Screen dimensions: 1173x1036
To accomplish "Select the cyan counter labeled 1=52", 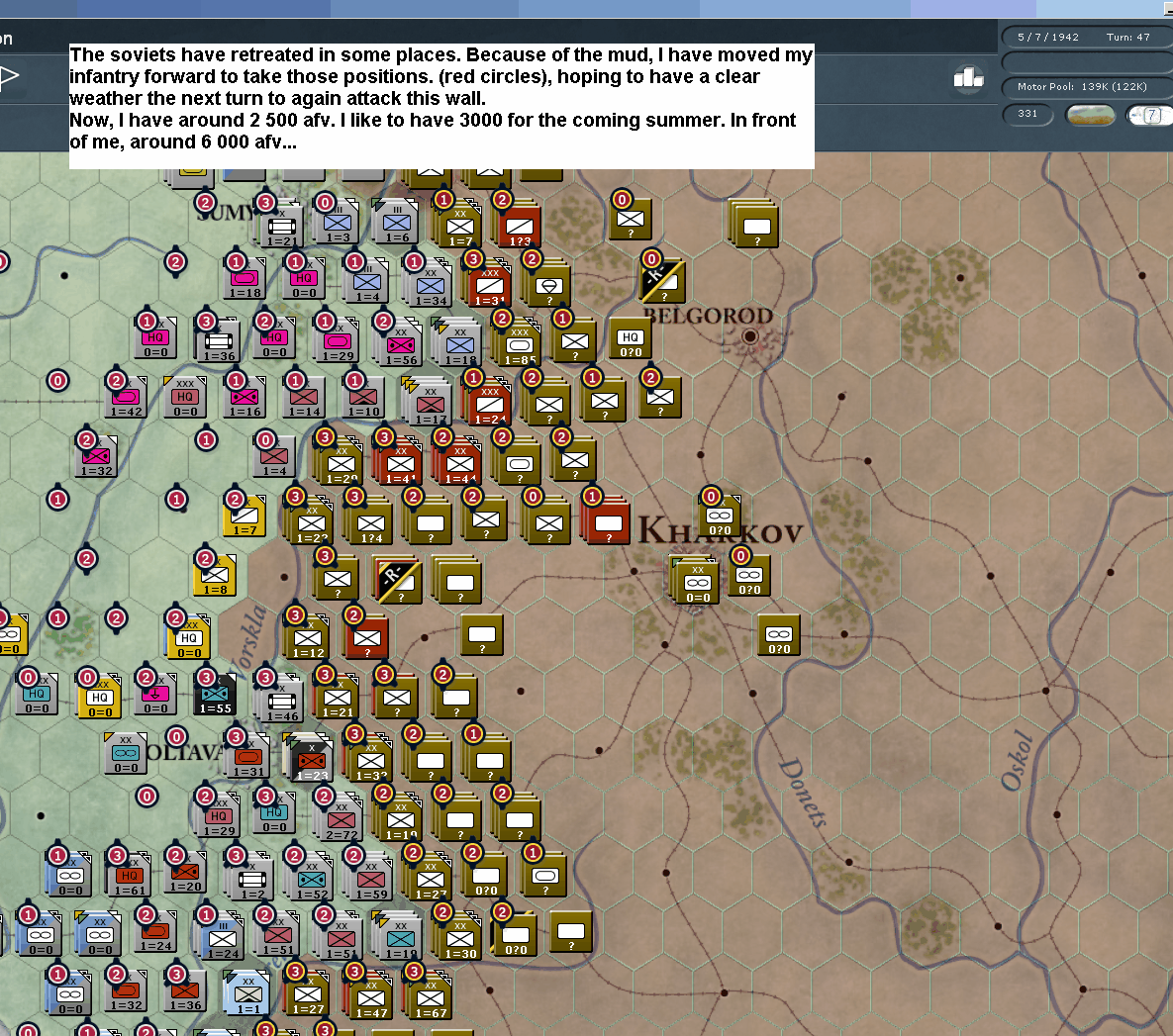I will click(x=311, y=879).
